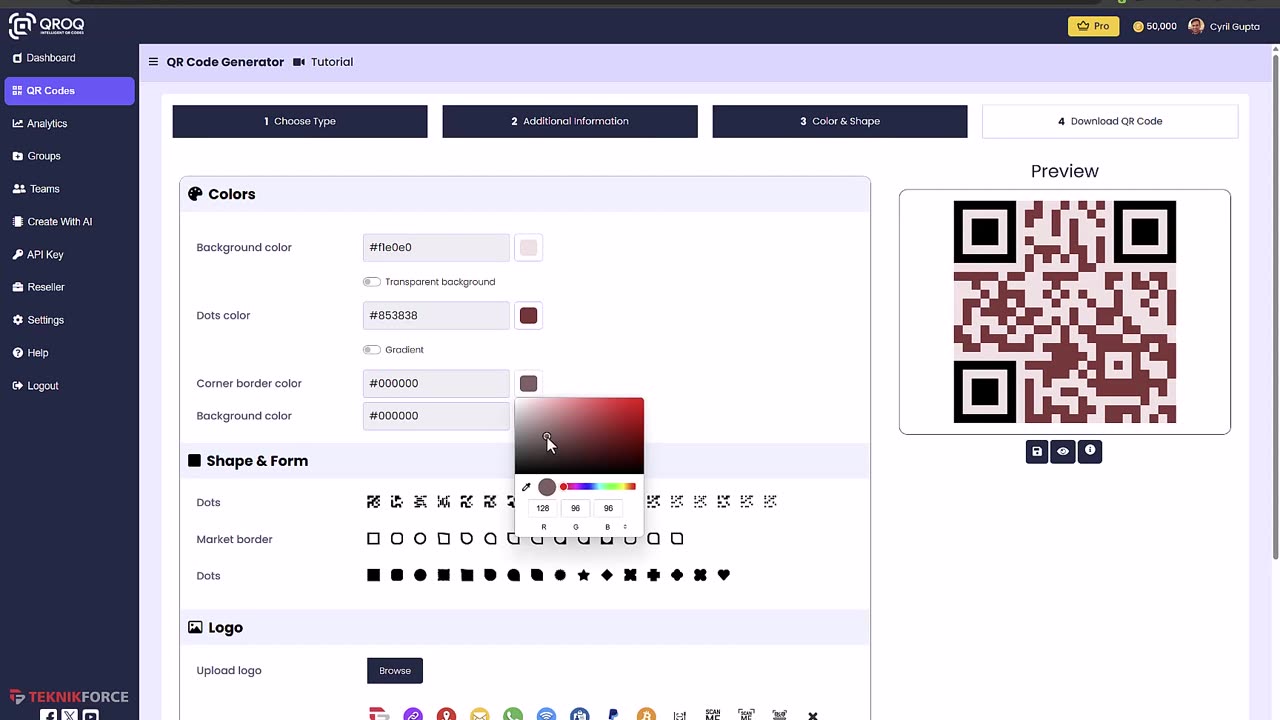
Task: Select the rounded solid square in bottom Dots row
Action: [x=397, y=575]
